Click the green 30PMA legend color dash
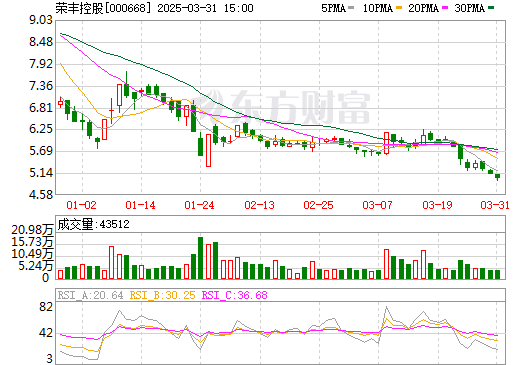Image resolution: width=520 pixels, height=365 pixels. click(491, 8)
